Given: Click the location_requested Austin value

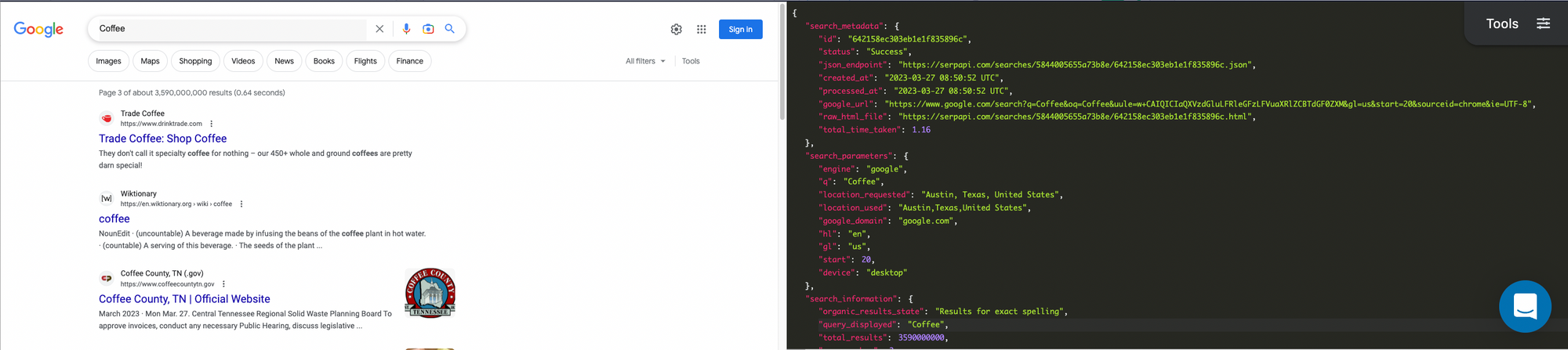Looking at the screenshot, I should coord(990,195).
